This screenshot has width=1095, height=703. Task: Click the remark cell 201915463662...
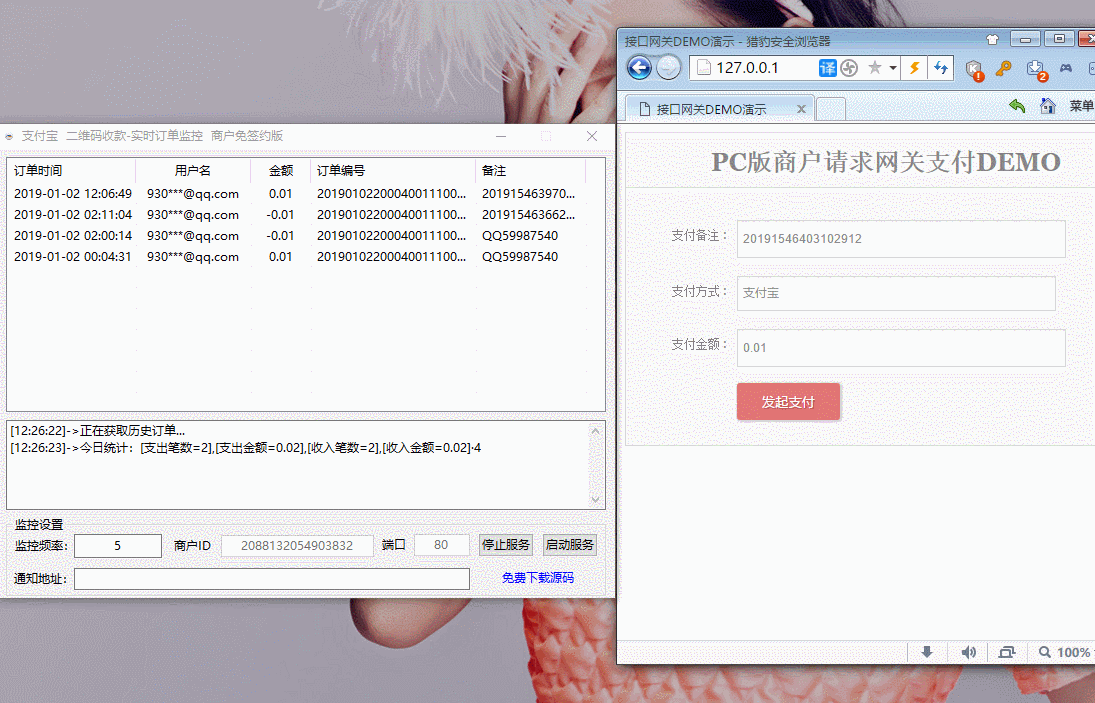click(529, 214)
